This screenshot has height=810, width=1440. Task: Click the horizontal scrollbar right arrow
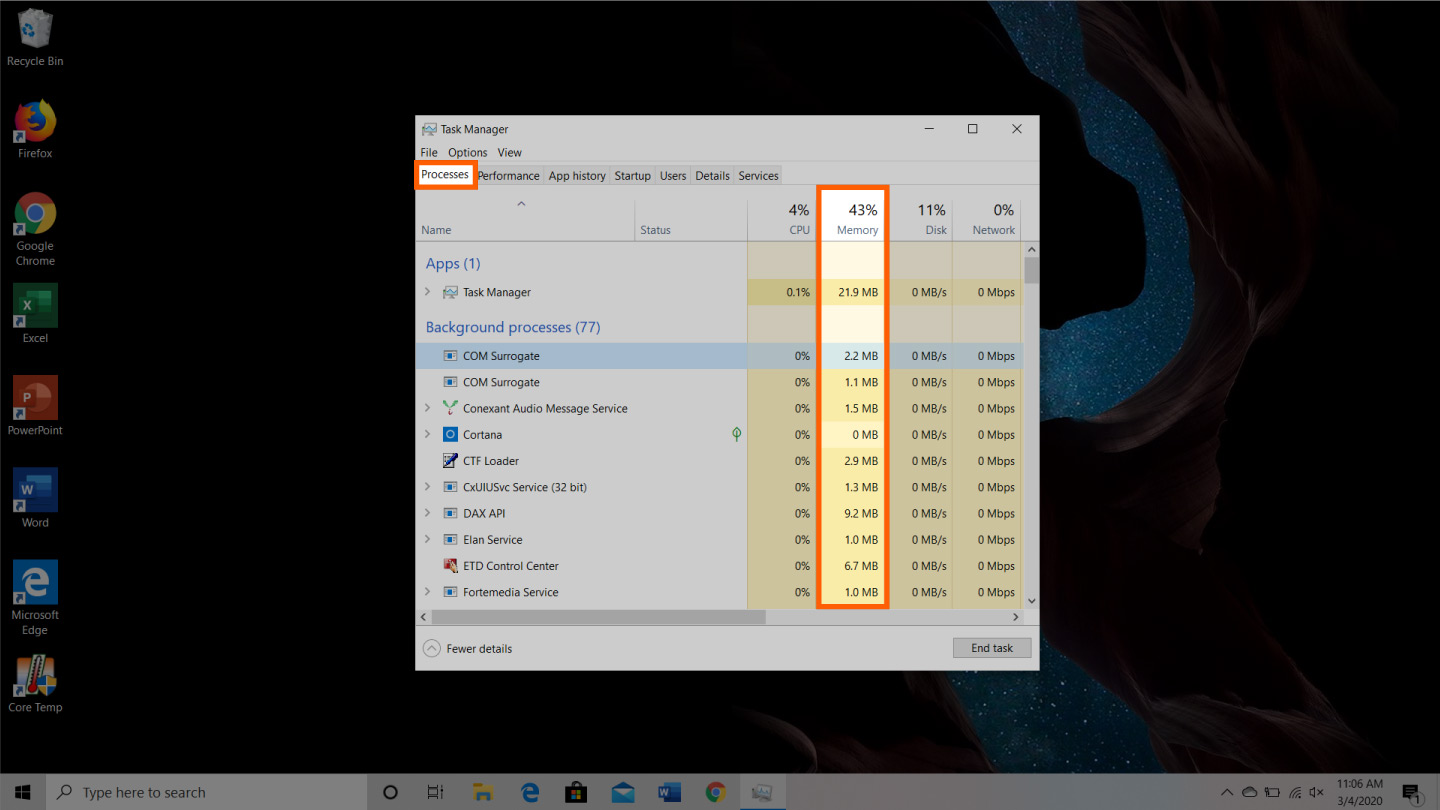1015,617
